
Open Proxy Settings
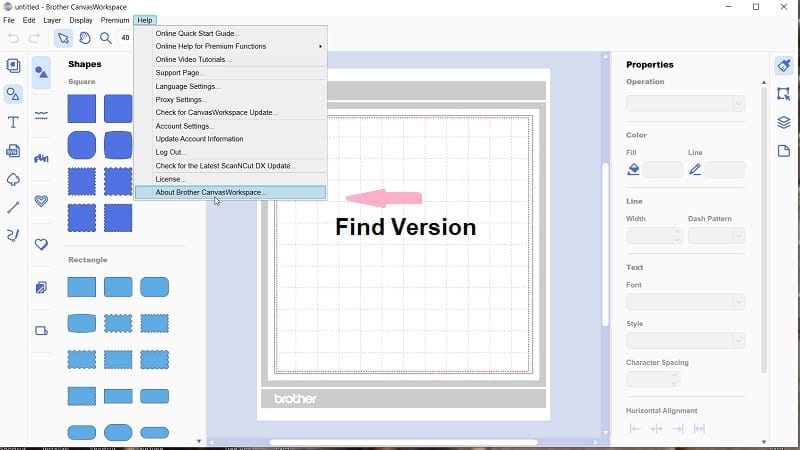coord(231,99)
